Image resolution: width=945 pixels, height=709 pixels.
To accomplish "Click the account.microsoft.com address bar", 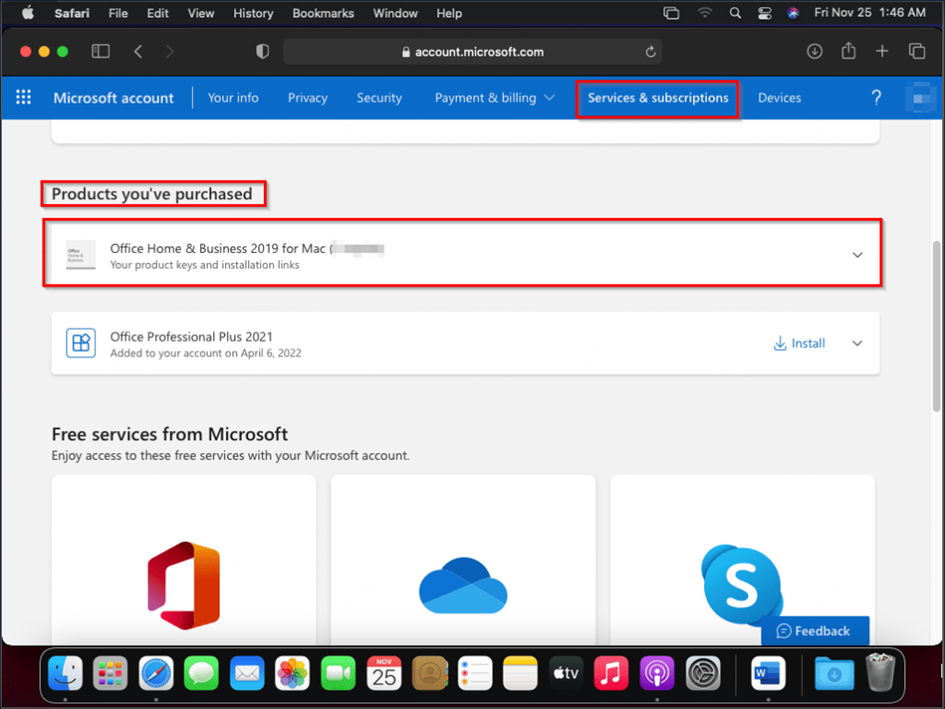I will [x=472, y=52].
